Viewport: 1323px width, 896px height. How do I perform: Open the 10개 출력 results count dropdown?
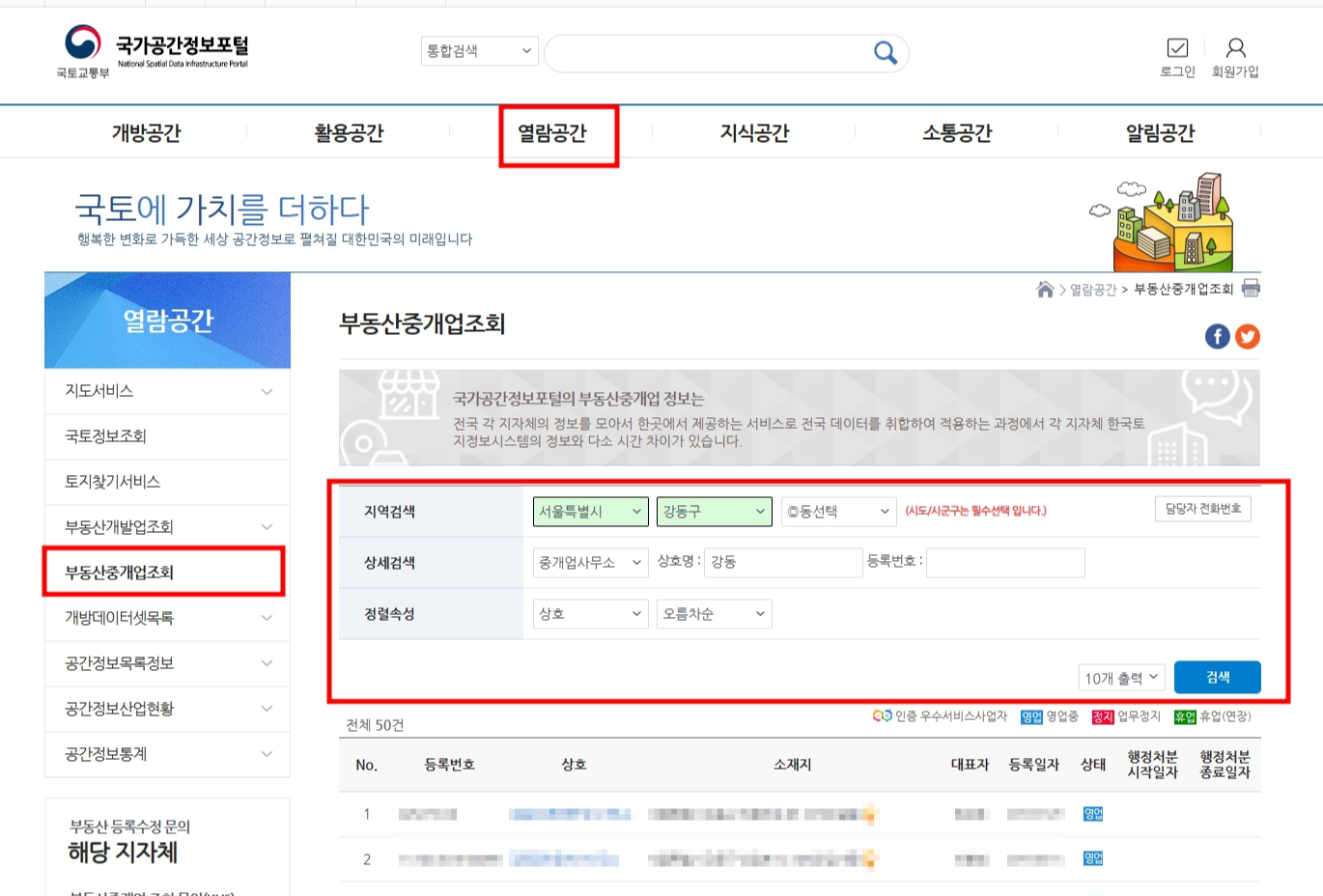click(1122, 677)
